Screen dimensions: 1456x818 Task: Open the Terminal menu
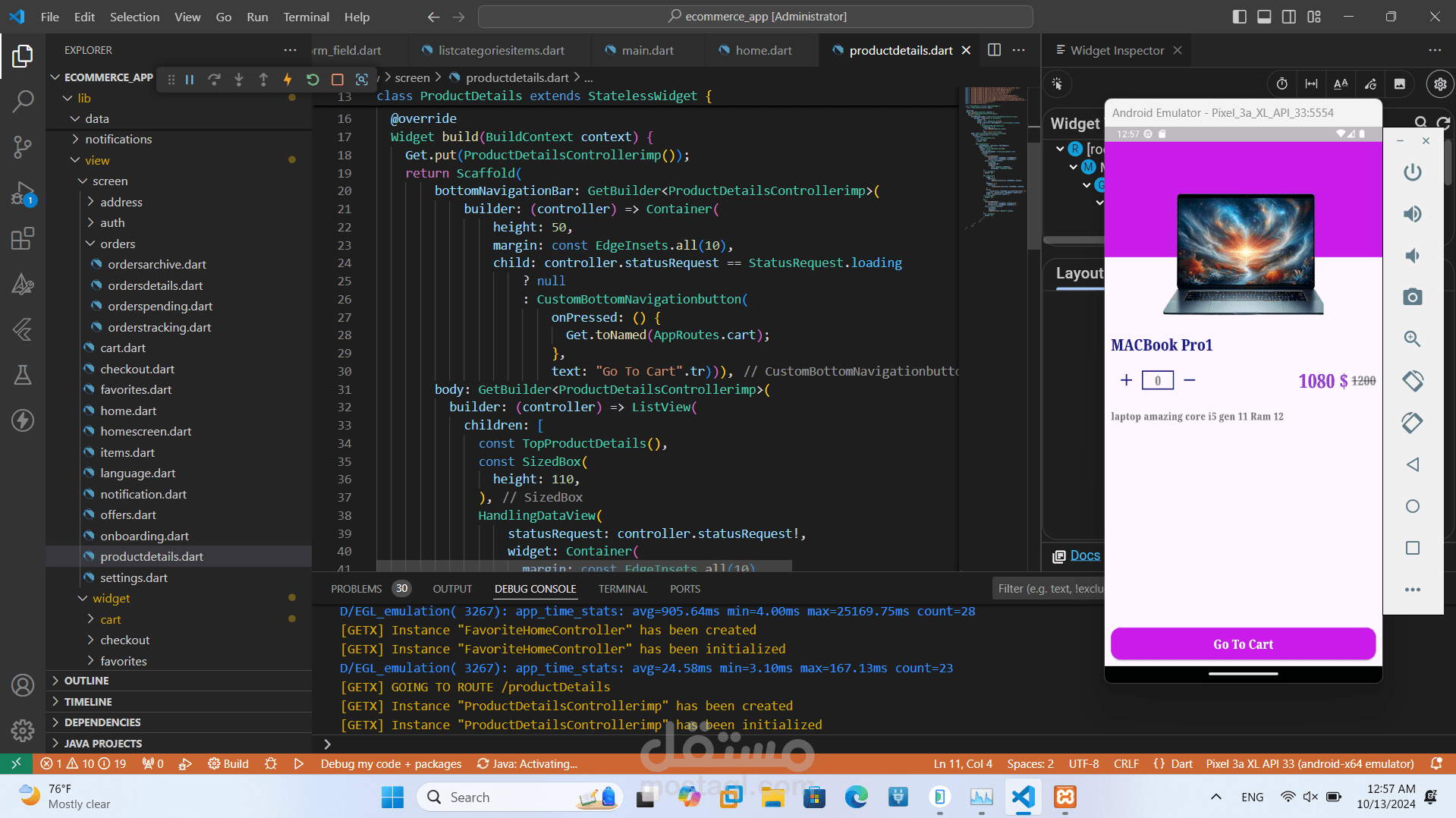(306, 17)
